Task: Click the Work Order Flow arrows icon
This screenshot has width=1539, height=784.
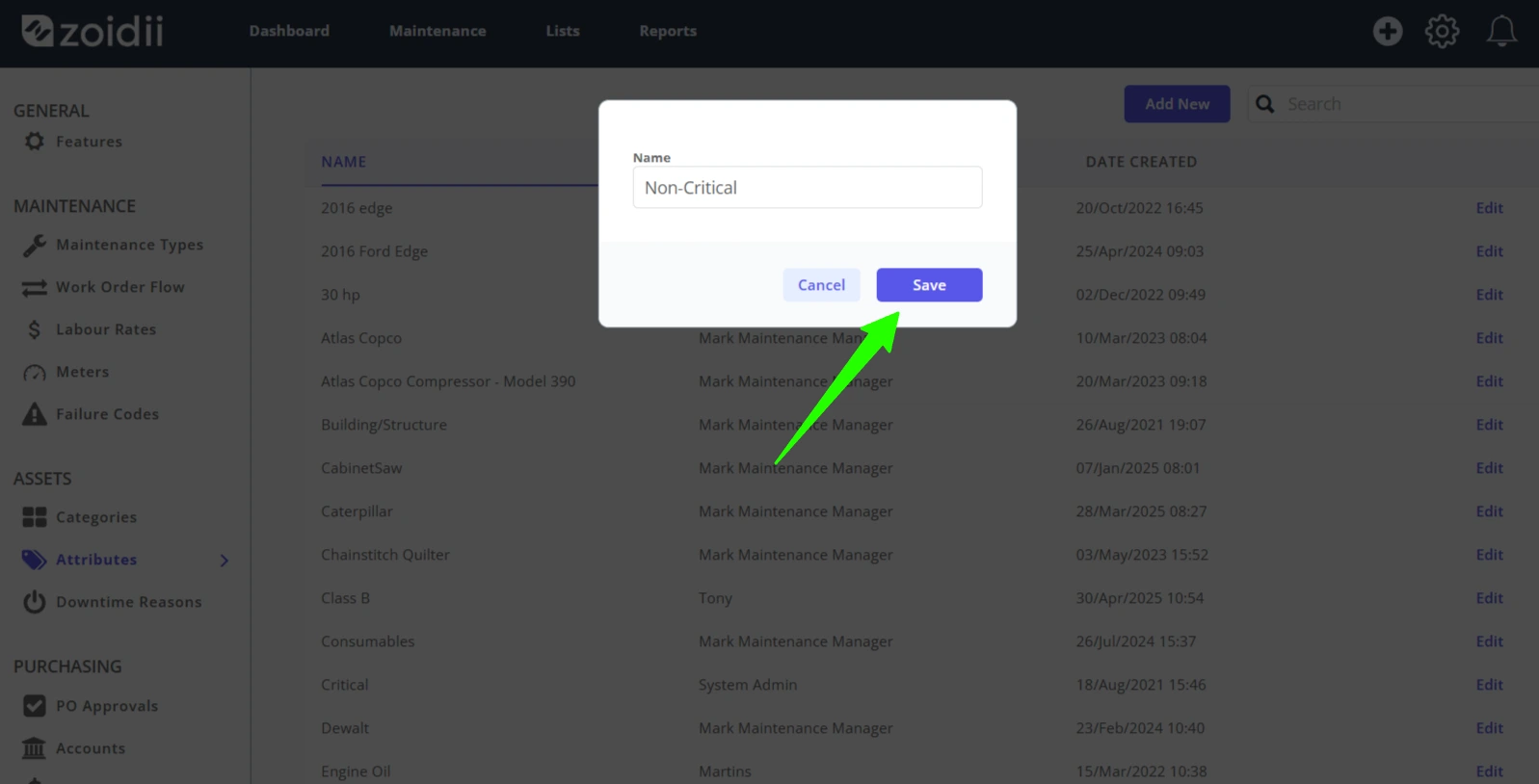Action: click(x=35, y=288)
